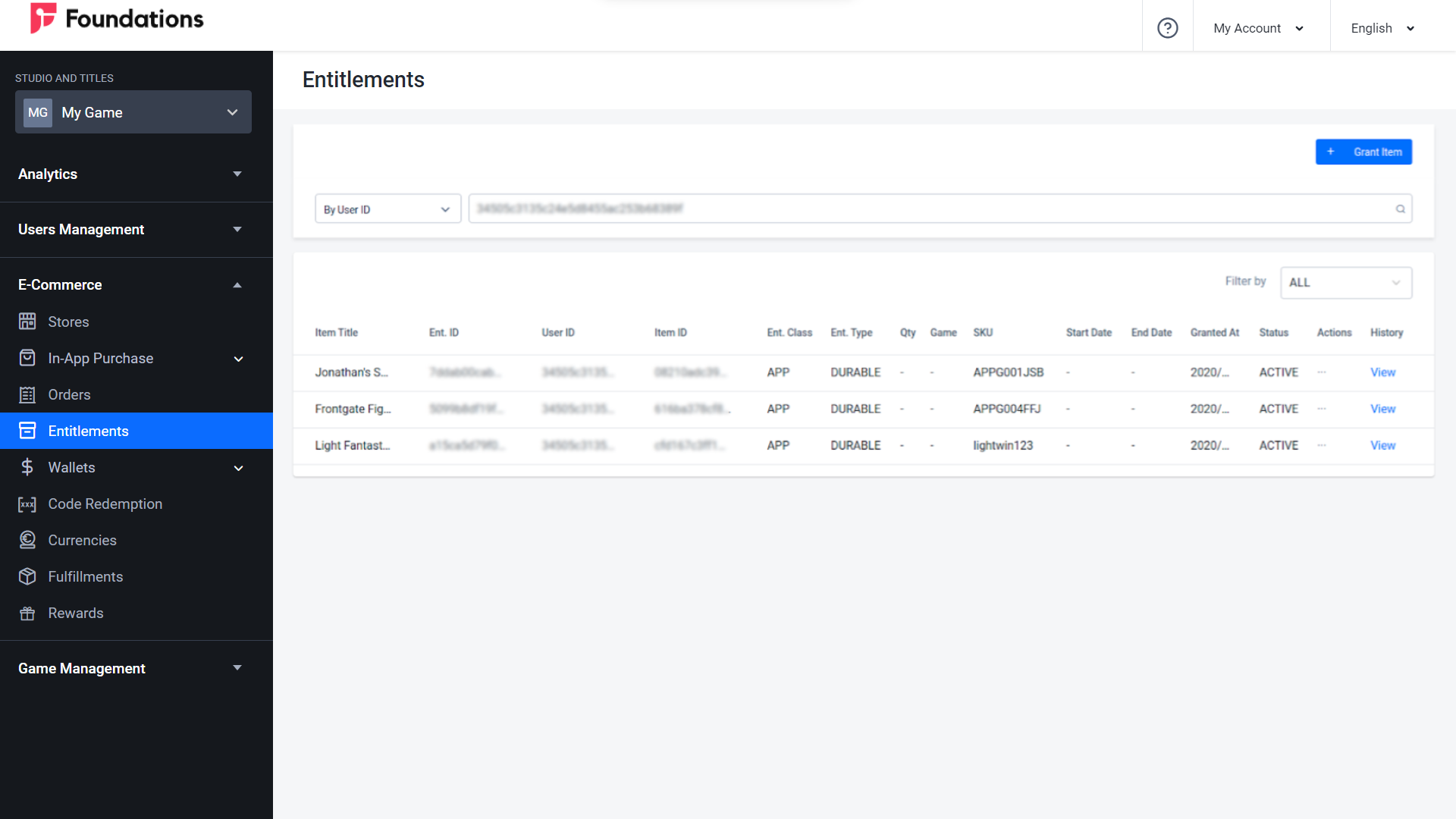Click the In-App Purchase icon
Image resolution: width=1456 pixels, height=819 pixels.
(x=28, y=358)
